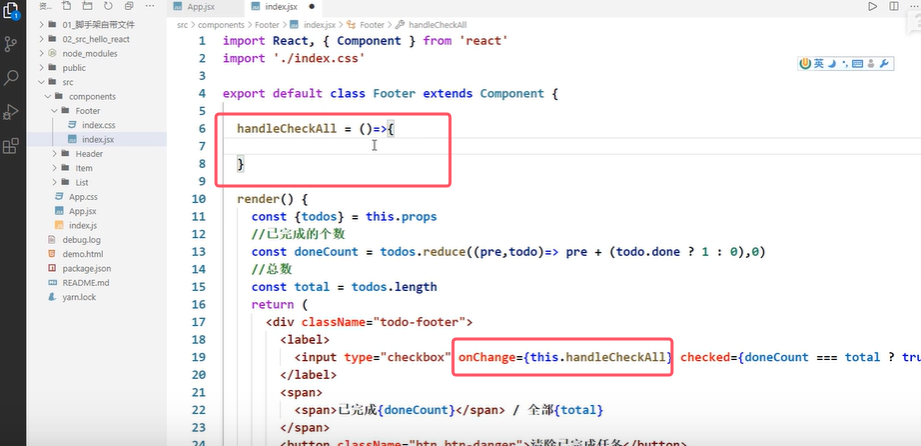
Task: Create a new file in Explorer
Action: pyautogui.click(x=66, y=6)
